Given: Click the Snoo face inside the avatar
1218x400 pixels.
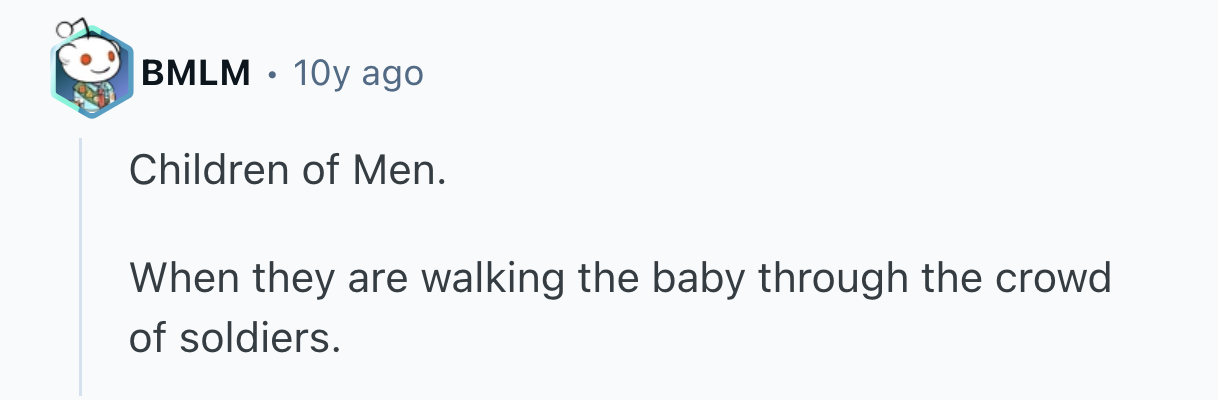Looking at the screenshot, I should [90, 58].
